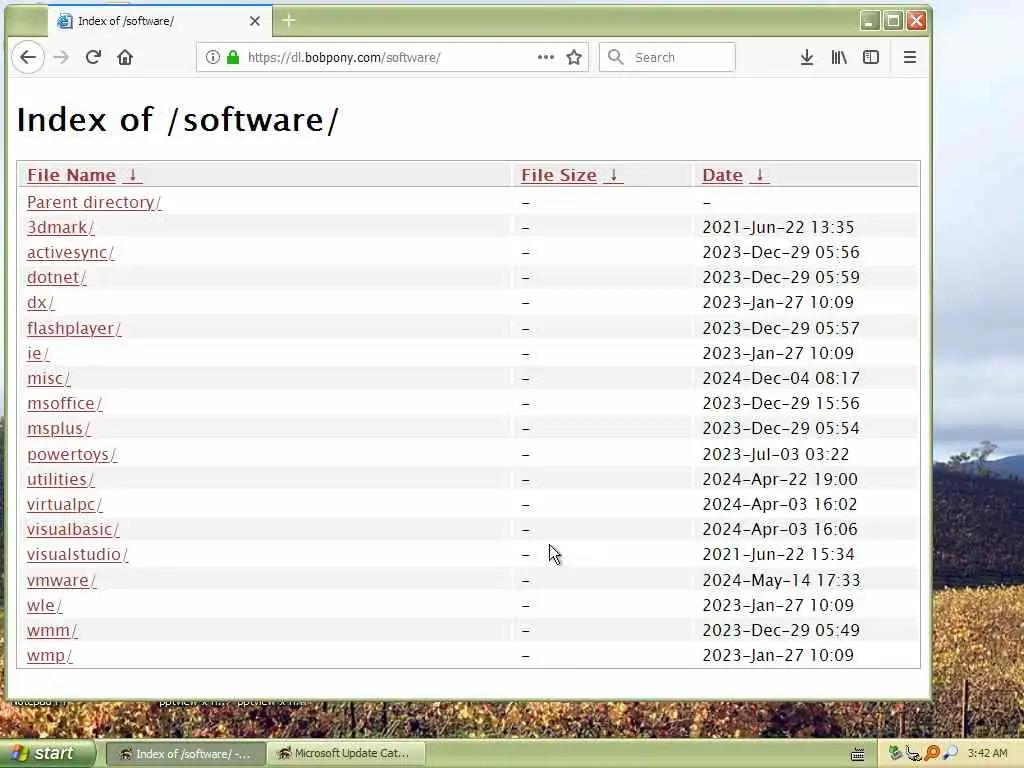Click the taskbar clock 3:42 AM
1024x768 pixels.
pyautogui.click(x=987, y=754)
